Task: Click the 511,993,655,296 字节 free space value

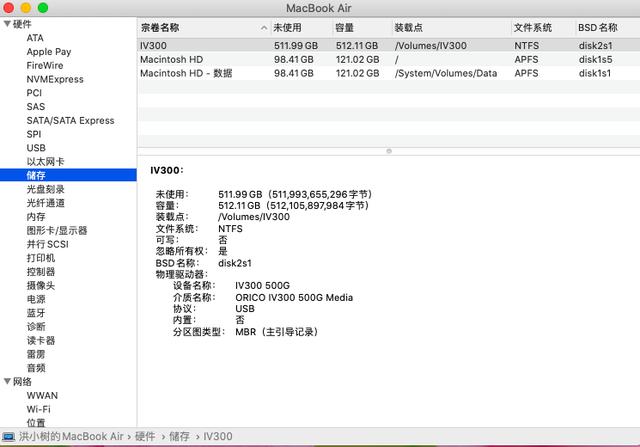Action: (x=320, y=194)
